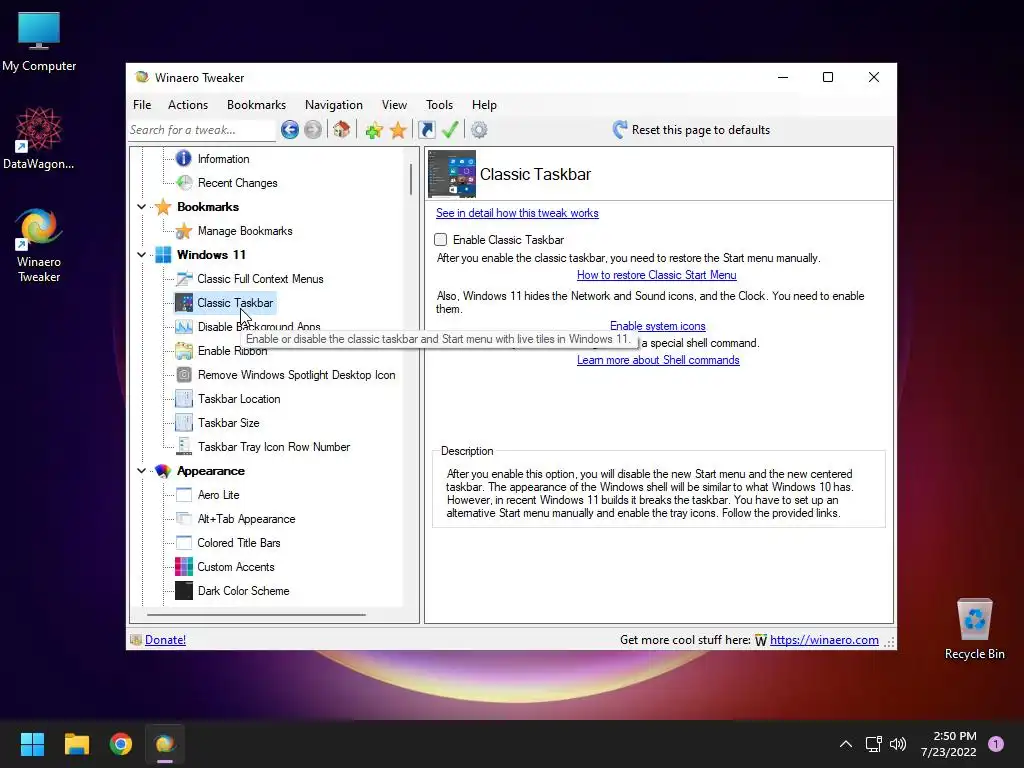This screenshot has height=768, width=1024.
Task: Open 'Learn more about Shell commands' link
Action: (x=658, y=360)
